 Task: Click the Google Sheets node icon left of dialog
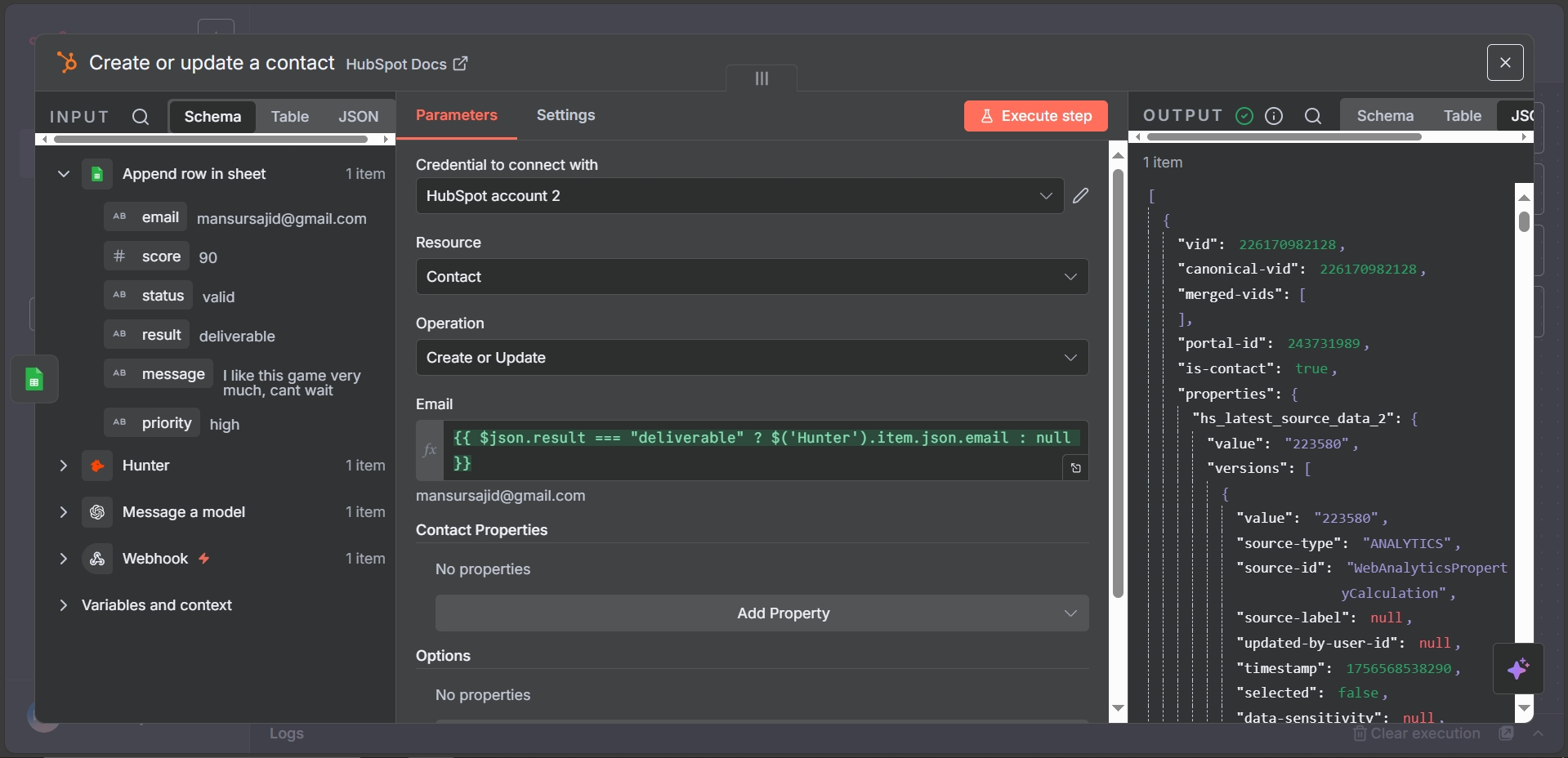click(34, 379)
